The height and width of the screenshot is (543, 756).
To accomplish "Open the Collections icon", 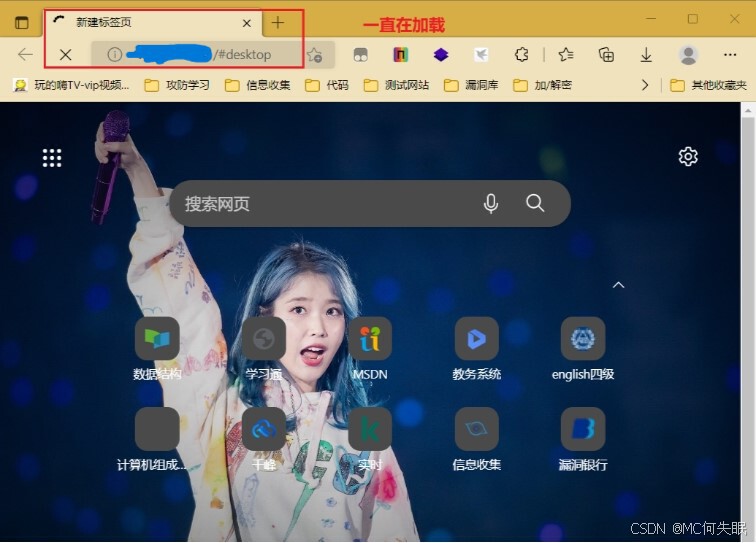I will (x=606, y=55).
